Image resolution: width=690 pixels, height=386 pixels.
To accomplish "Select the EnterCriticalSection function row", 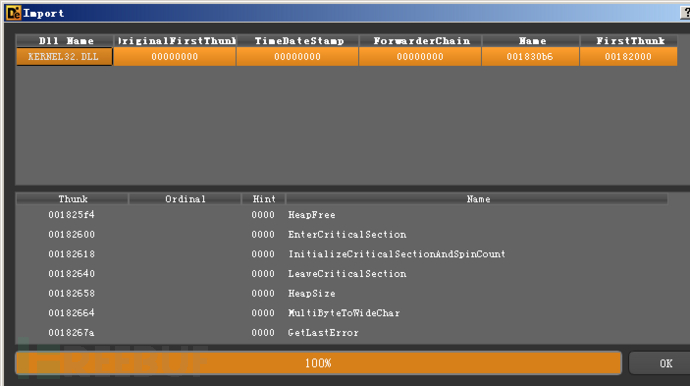I will click(342, 235).
